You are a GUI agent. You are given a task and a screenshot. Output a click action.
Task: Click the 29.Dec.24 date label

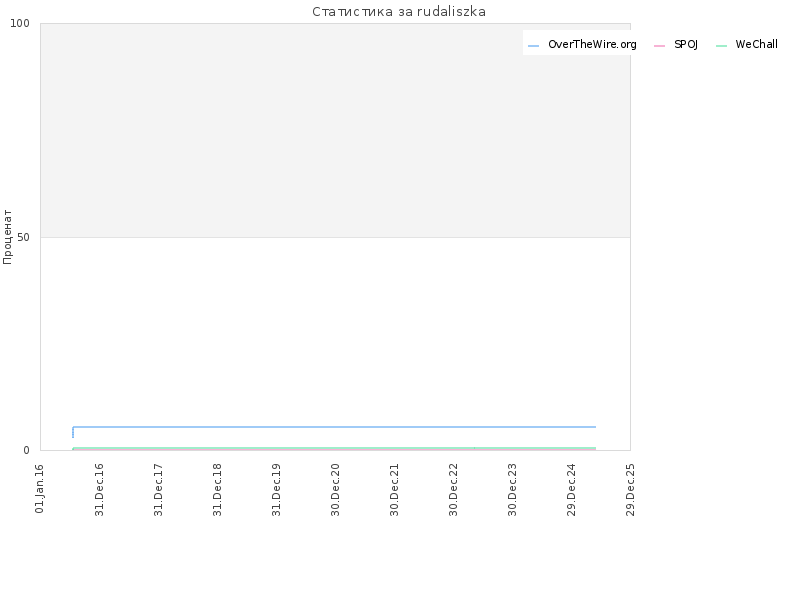pyautogui.click(x=571, y=490)
